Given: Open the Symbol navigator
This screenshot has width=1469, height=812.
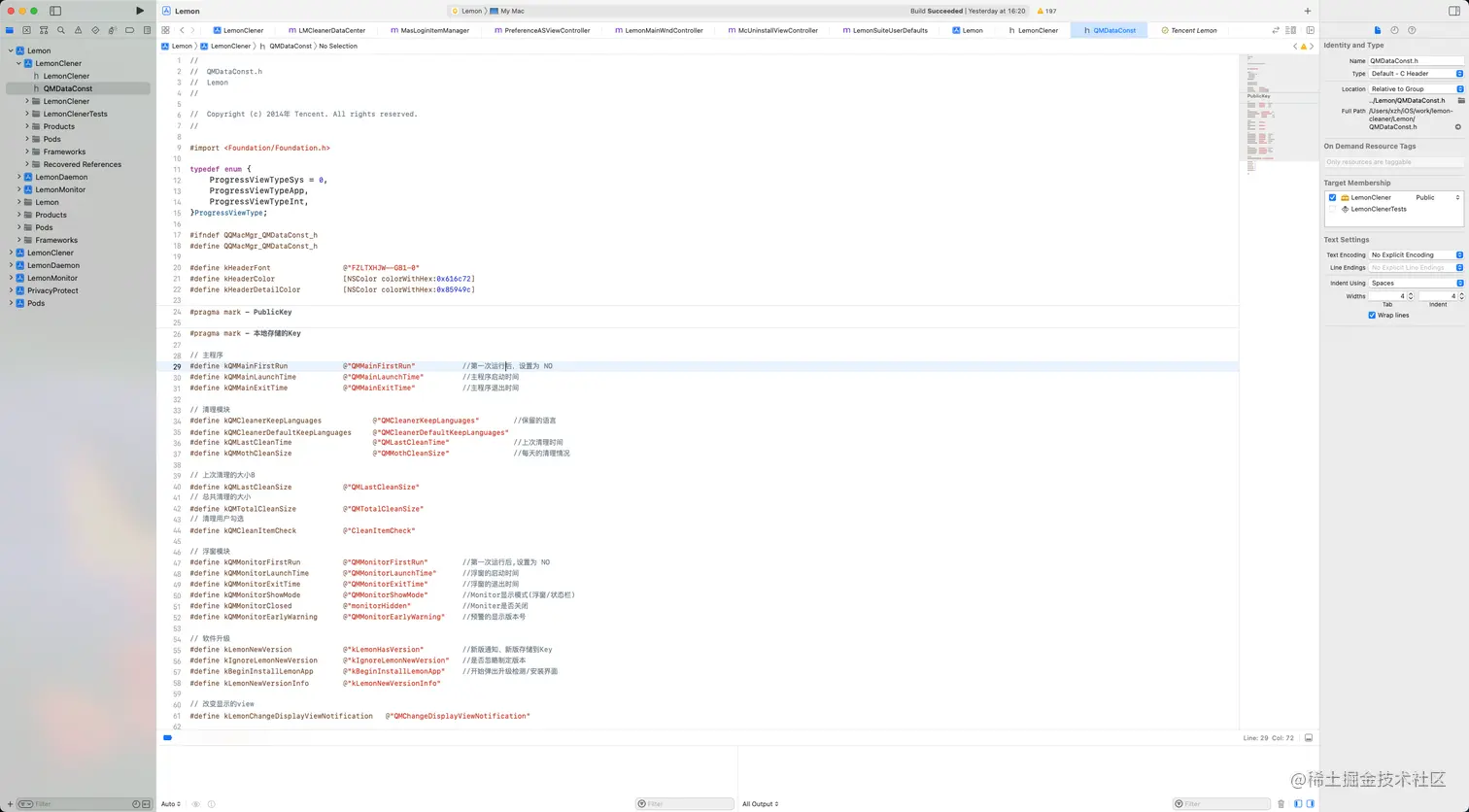Looking at the screenshot, I should click(44, 30).
